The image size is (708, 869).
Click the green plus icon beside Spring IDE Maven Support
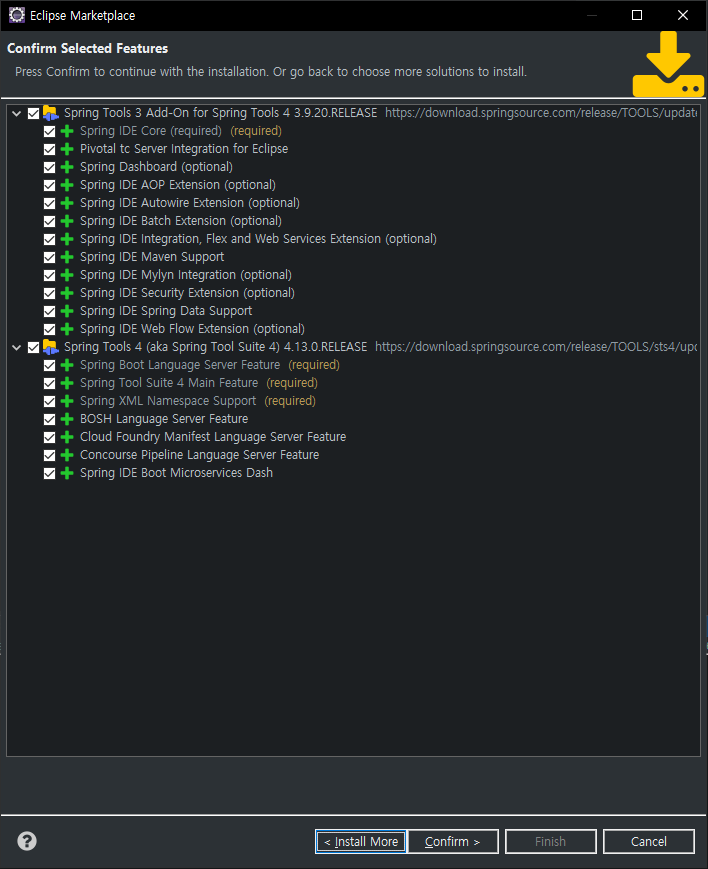(67, 257)
